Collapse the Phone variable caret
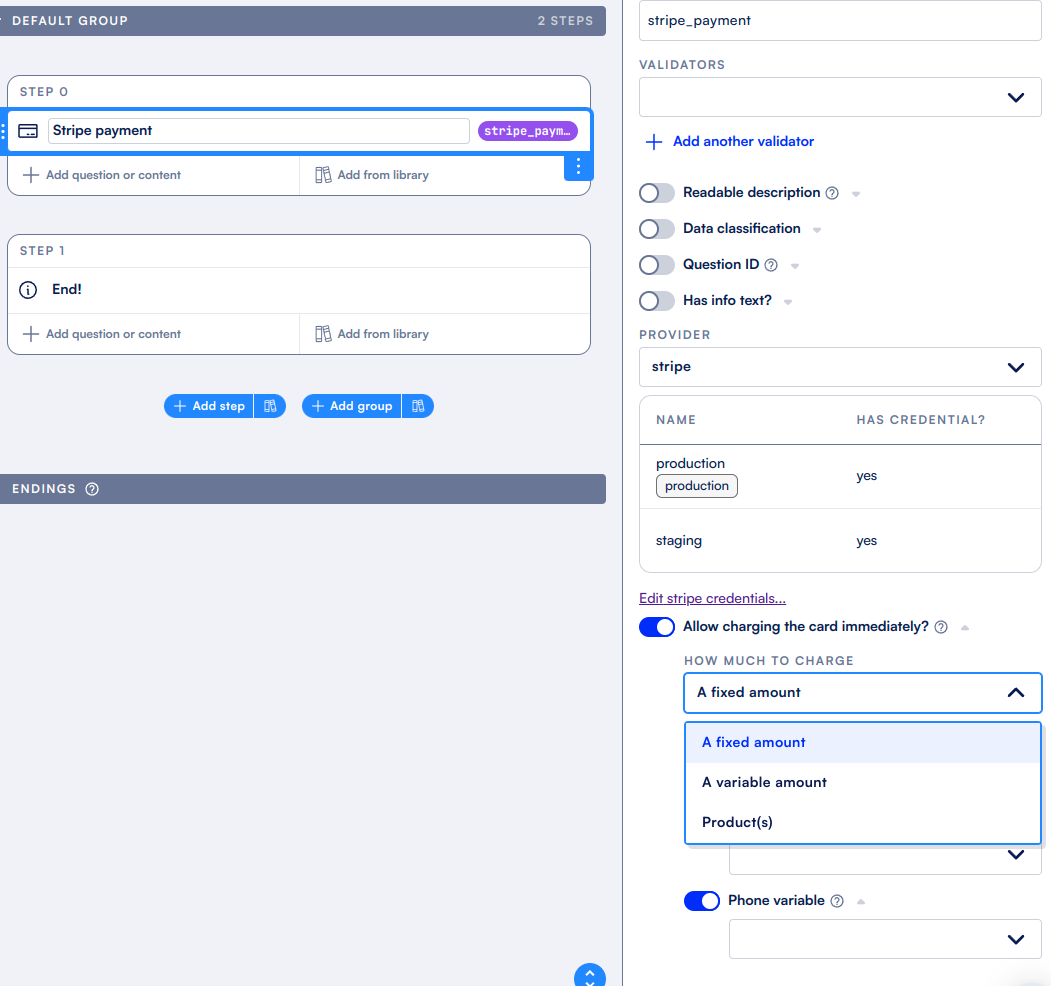 tap(861, 902)
